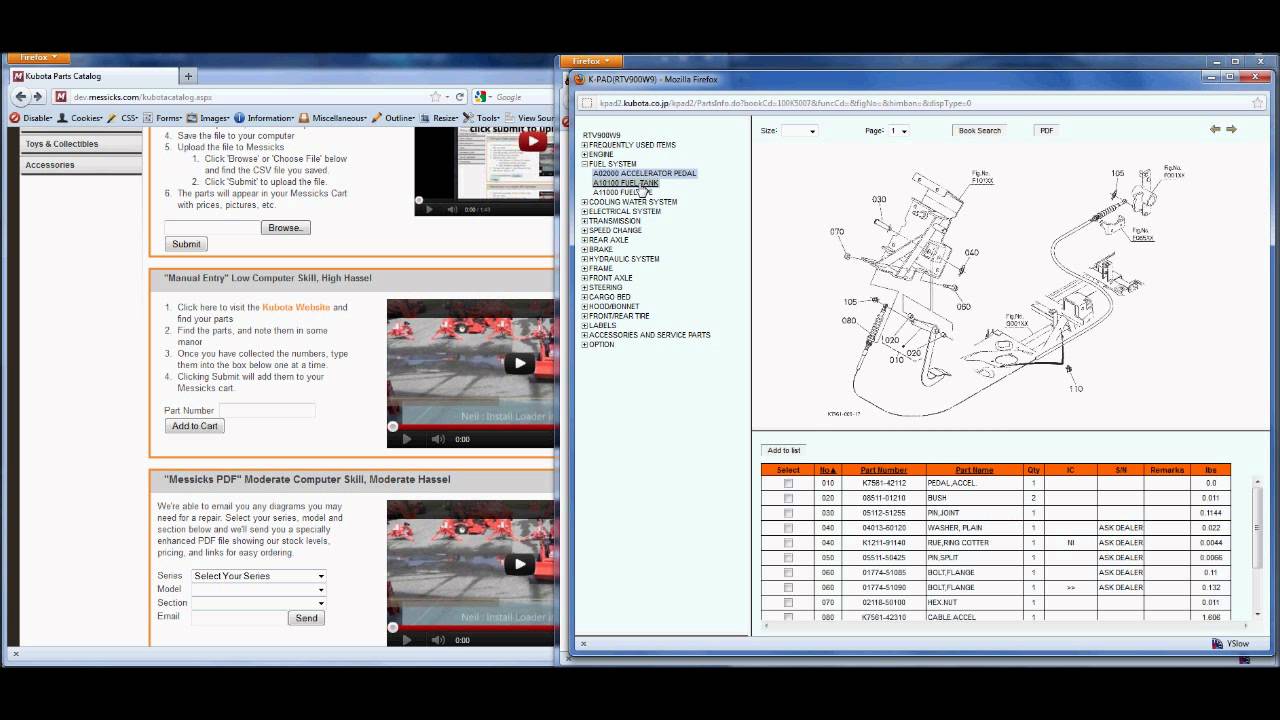Collapse the FUEL SYSTEM tree node
The image size is (1280, 720).
pos(585,164)
